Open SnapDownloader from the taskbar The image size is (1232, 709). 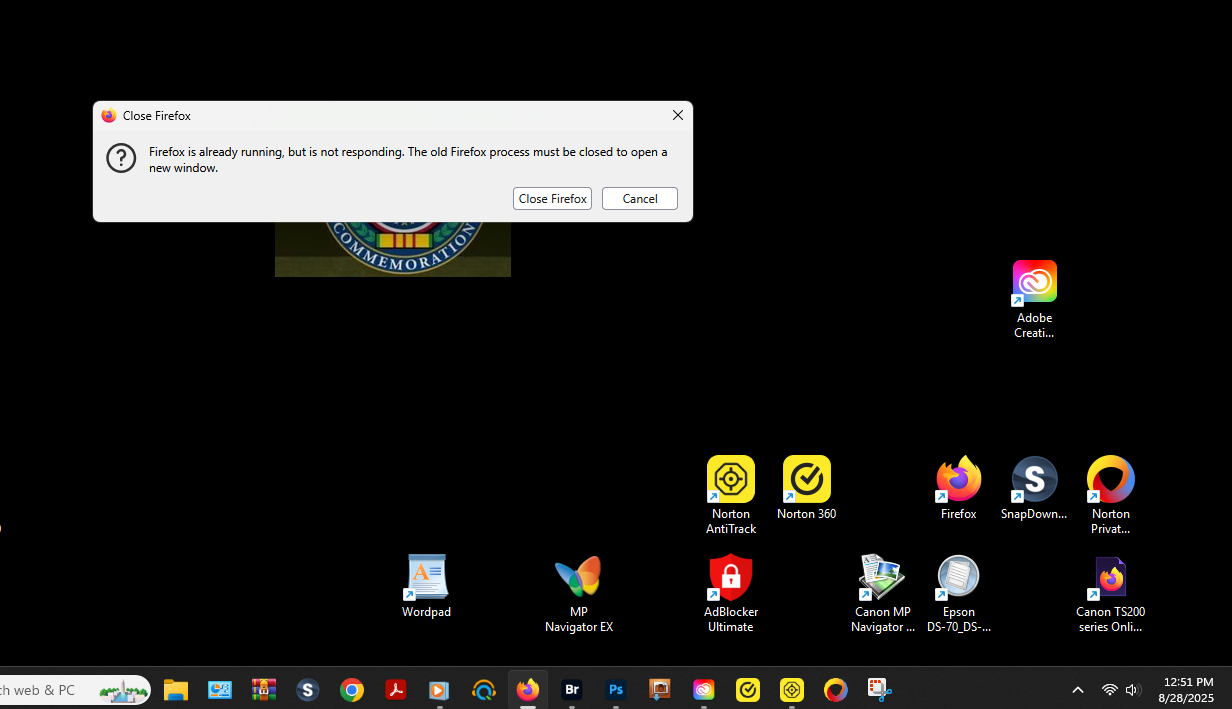click(308, 690)
